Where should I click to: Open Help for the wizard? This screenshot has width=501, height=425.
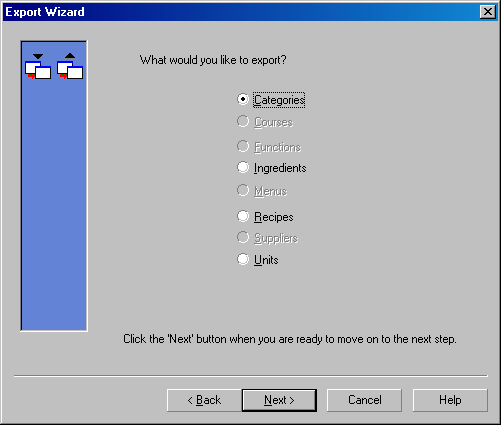[450, 400]
